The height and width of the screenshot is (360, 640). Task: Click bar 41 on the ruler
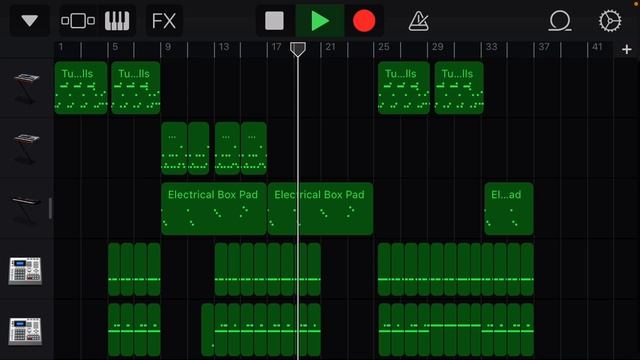(x=597, y=47)
